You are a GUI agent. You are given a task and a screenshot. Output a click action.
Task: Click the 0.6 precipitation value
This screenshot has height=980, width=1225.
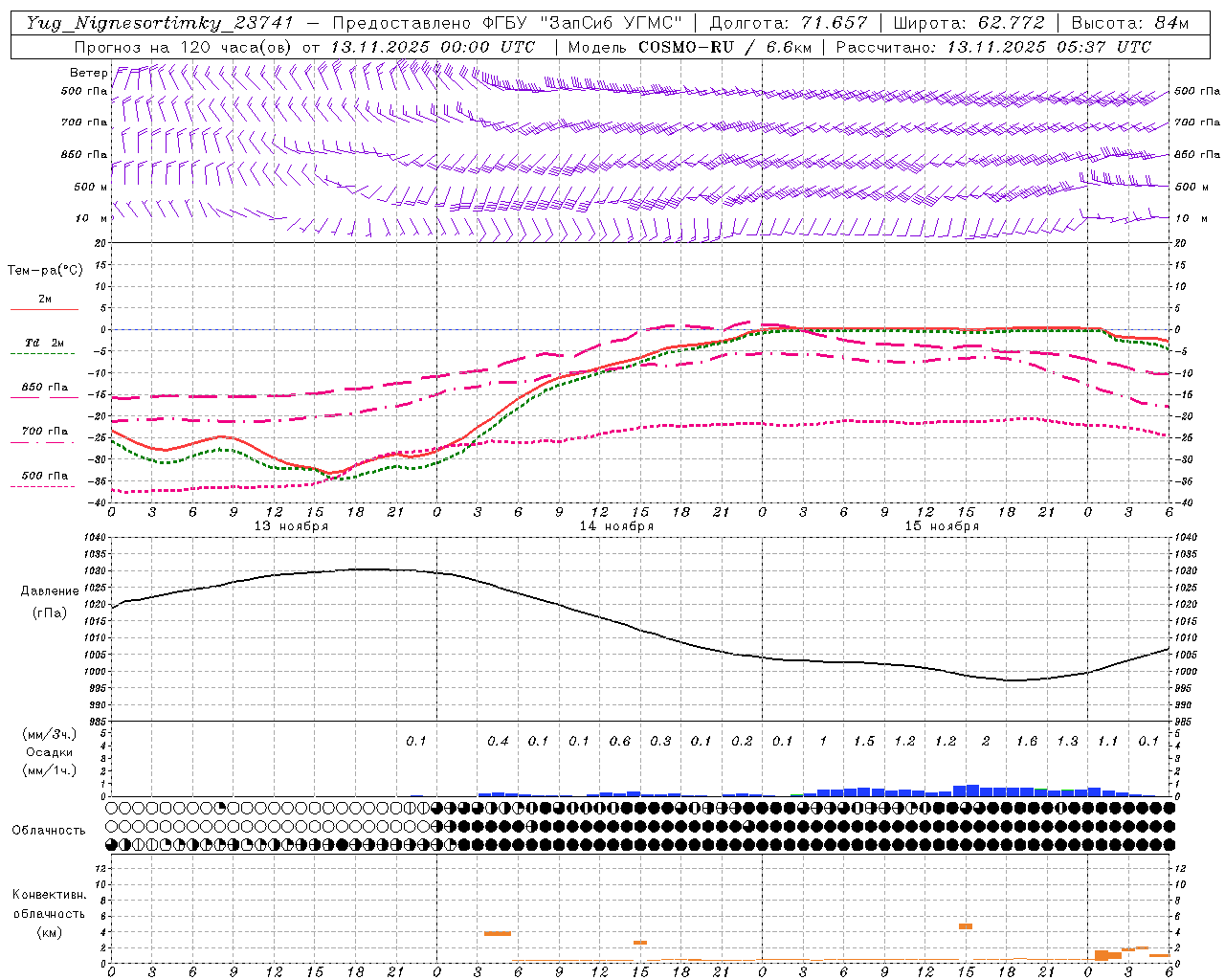tap(620, 742)
